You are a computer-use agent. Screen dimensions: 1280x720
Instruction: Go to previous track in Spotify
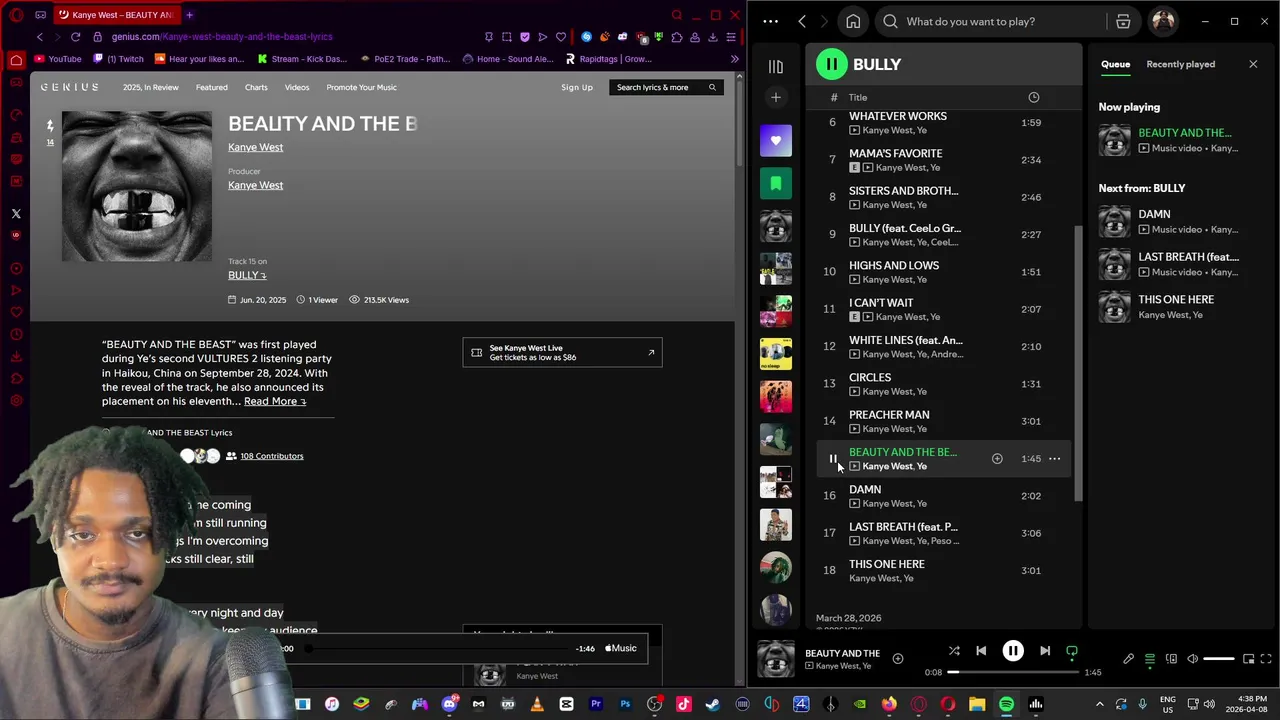tap(981, 651)
